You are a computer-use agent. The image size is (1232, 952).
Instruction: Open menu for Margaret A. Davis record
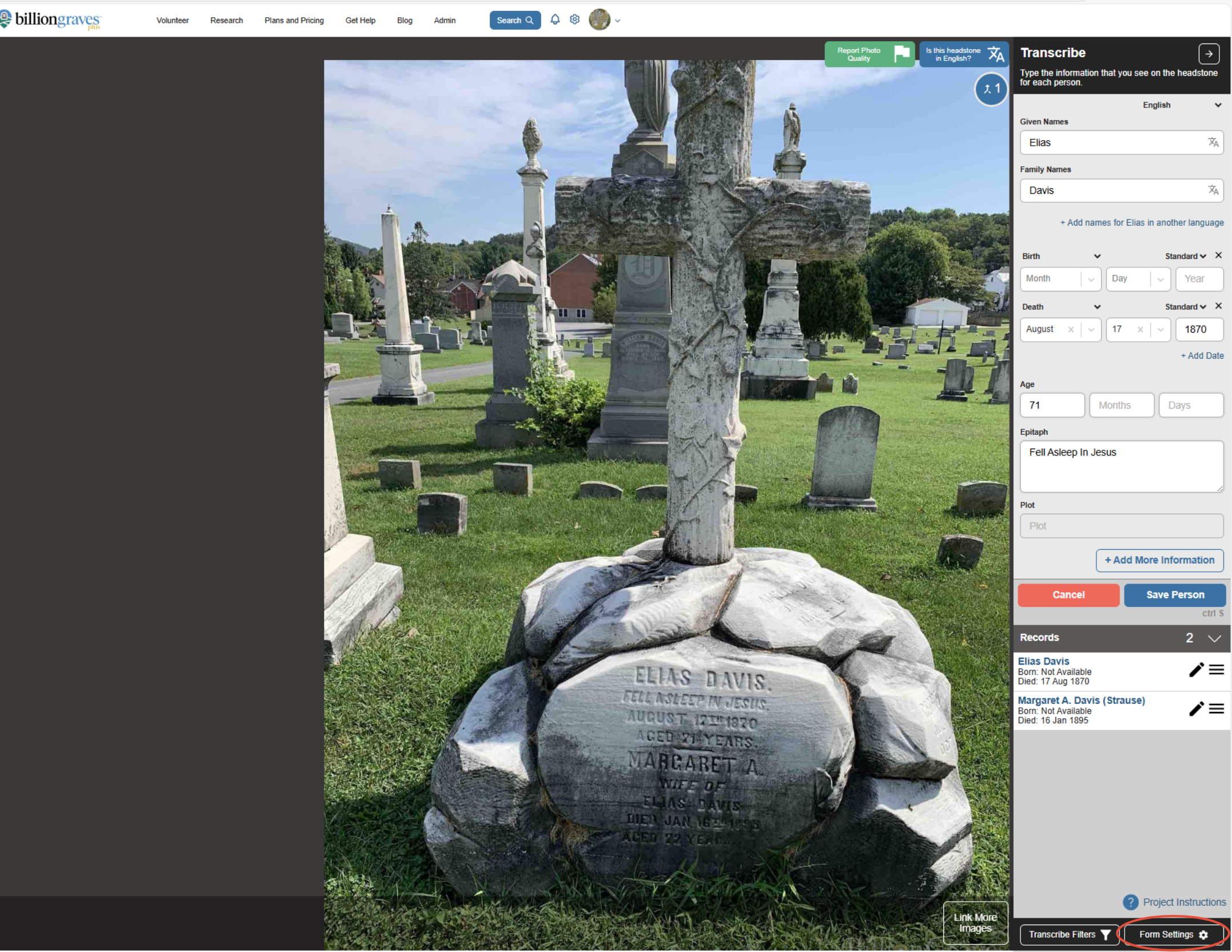[x=1217, y=709]
